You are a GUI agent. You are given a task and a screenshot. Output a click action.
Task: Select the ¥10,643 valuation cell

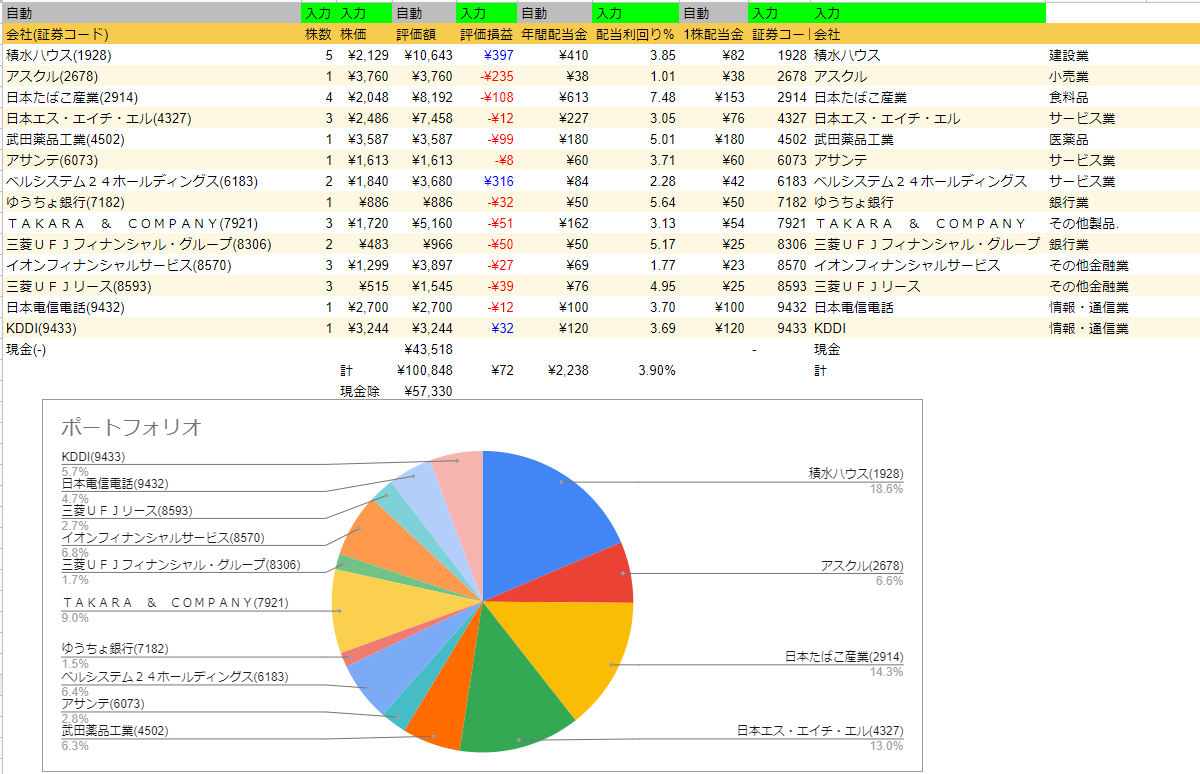click(x=423, y=55)
